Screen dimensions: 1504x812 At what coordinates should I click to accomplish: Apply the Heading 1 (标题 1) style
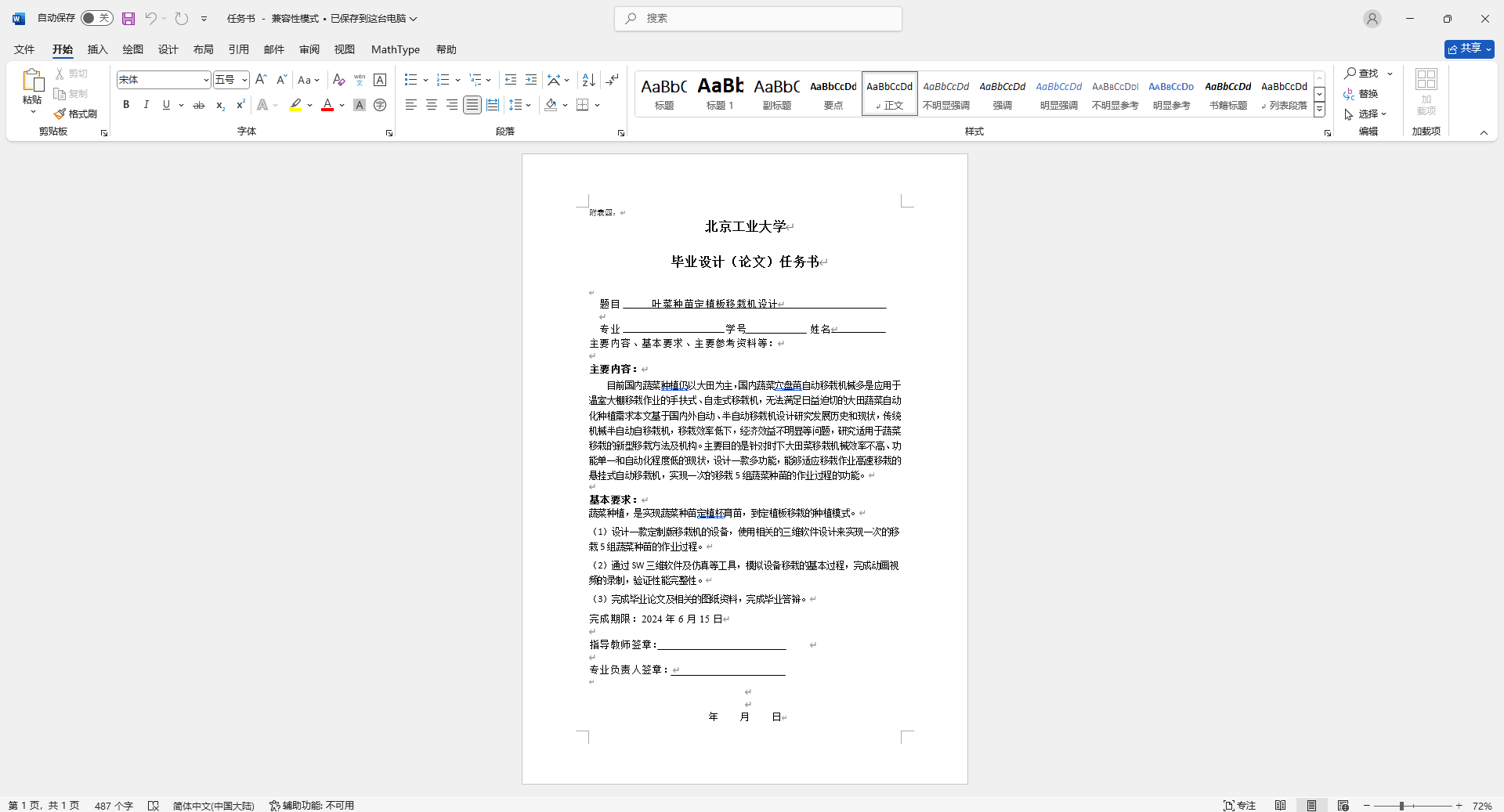720,93
